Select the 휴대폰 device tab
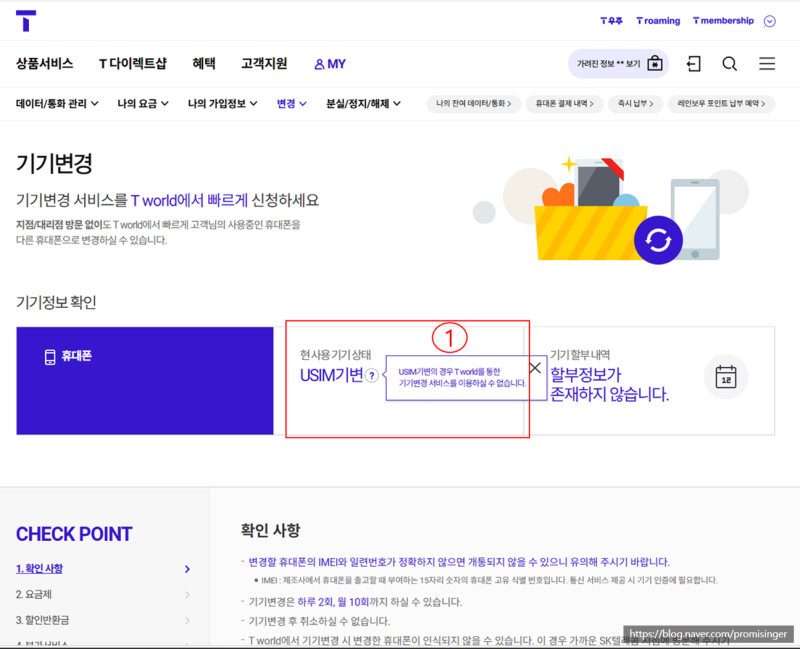This screenshot has height=649, width=800. coord(145,381)
